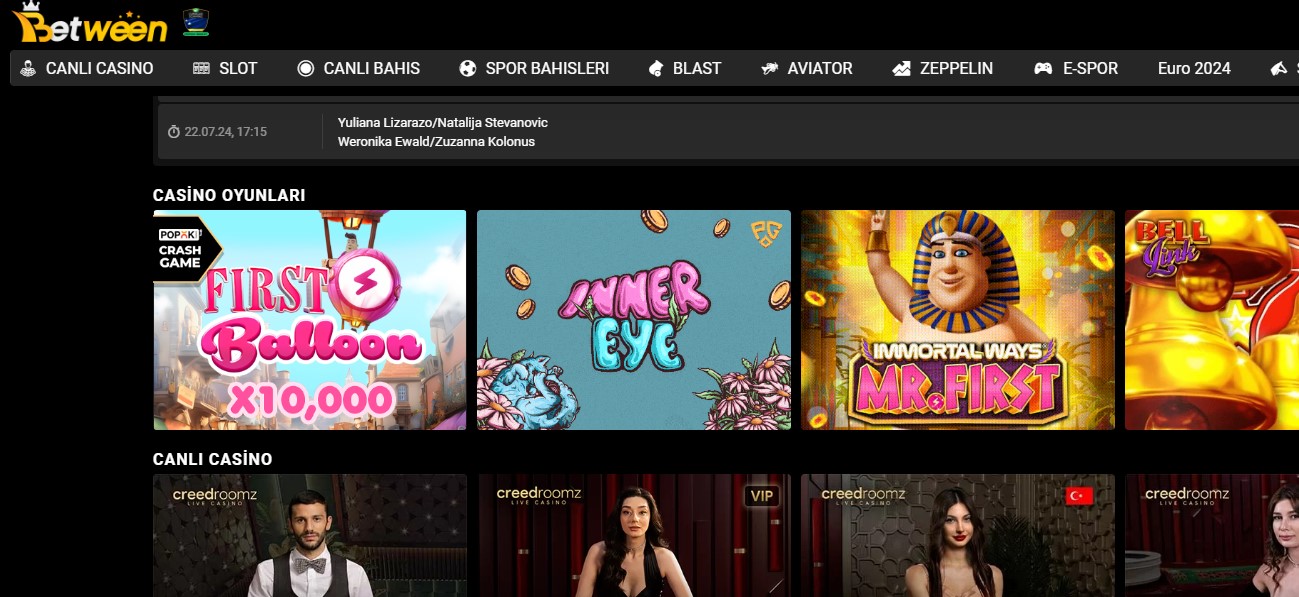The width and height of the screenshot is (1299, 597).
Task: Go to CANLI BAHIS
Action: point(359,69)
